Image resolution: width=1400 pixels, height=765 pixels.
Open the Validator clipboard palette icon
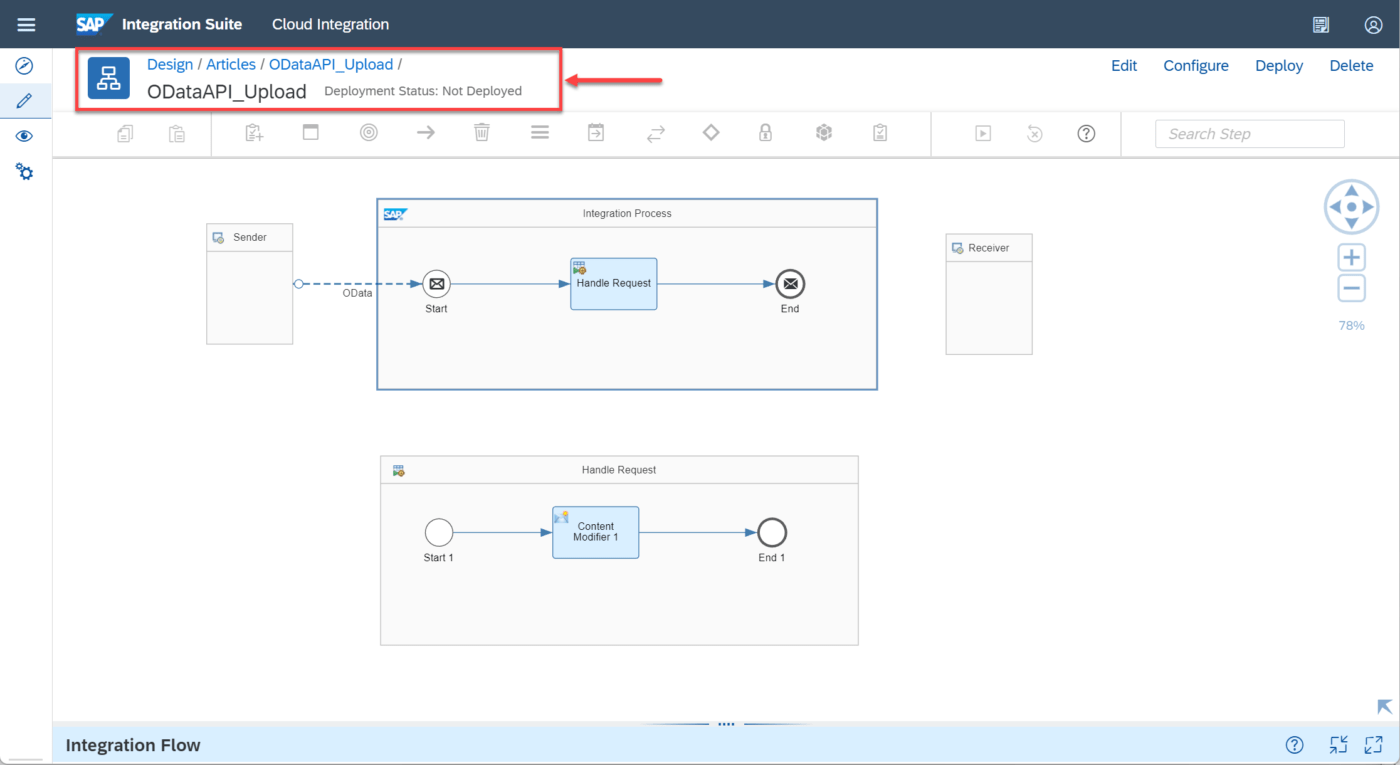[x=880, y=132]
